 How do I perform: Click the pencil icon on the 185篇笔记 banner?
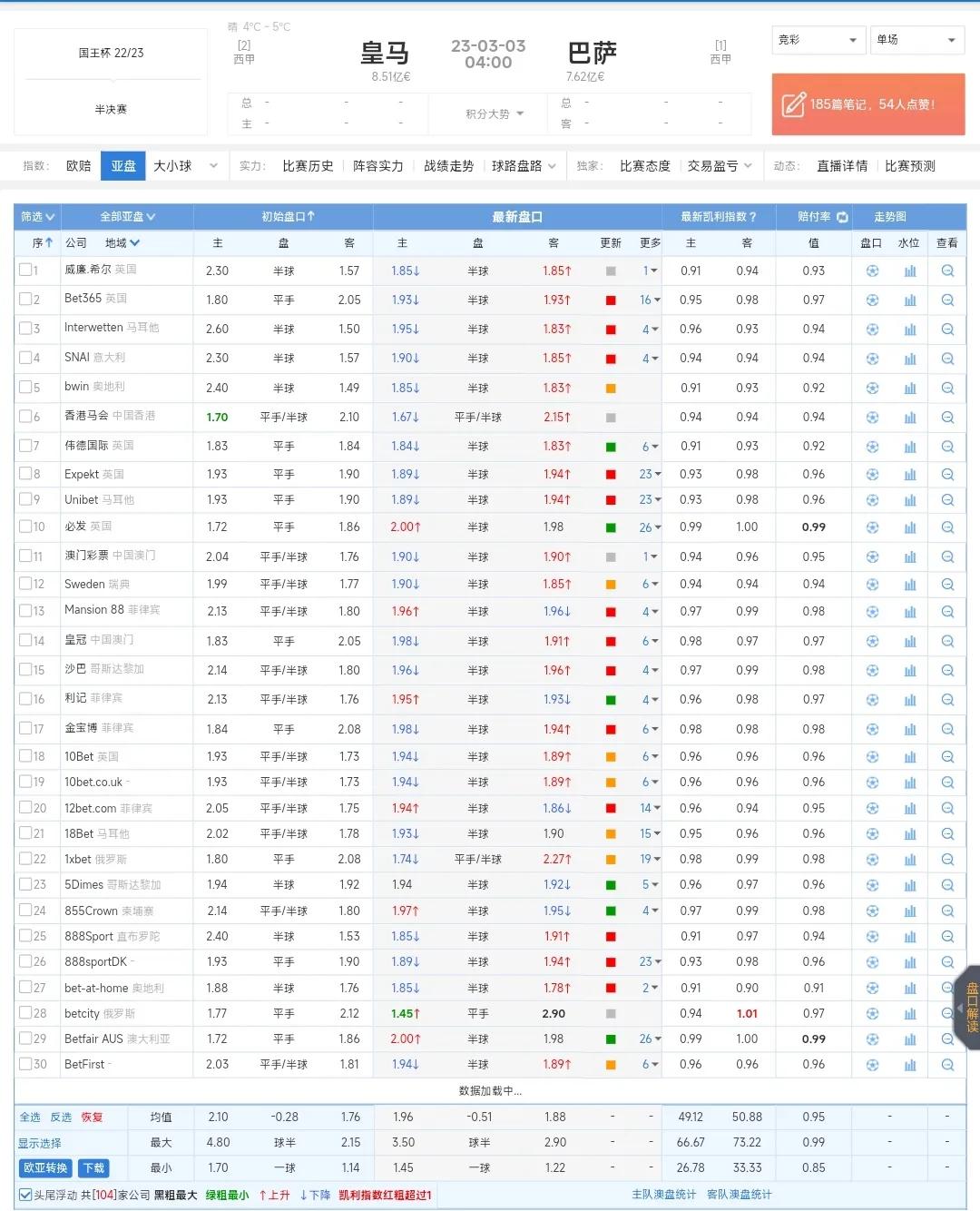tap(793, 104)
